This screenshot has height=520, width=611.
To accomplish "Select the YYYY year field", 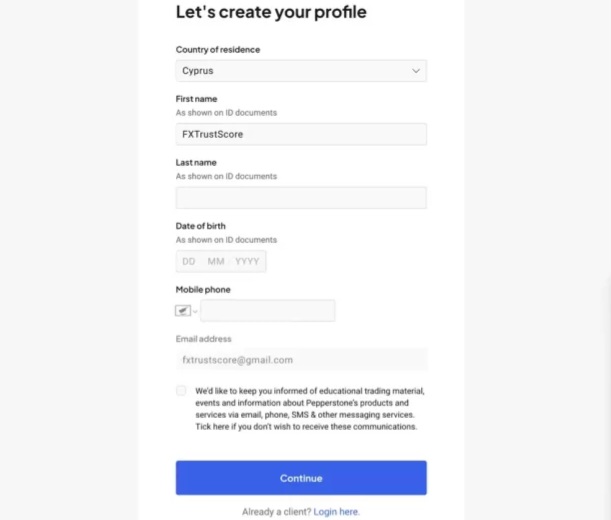I will 247,262.
